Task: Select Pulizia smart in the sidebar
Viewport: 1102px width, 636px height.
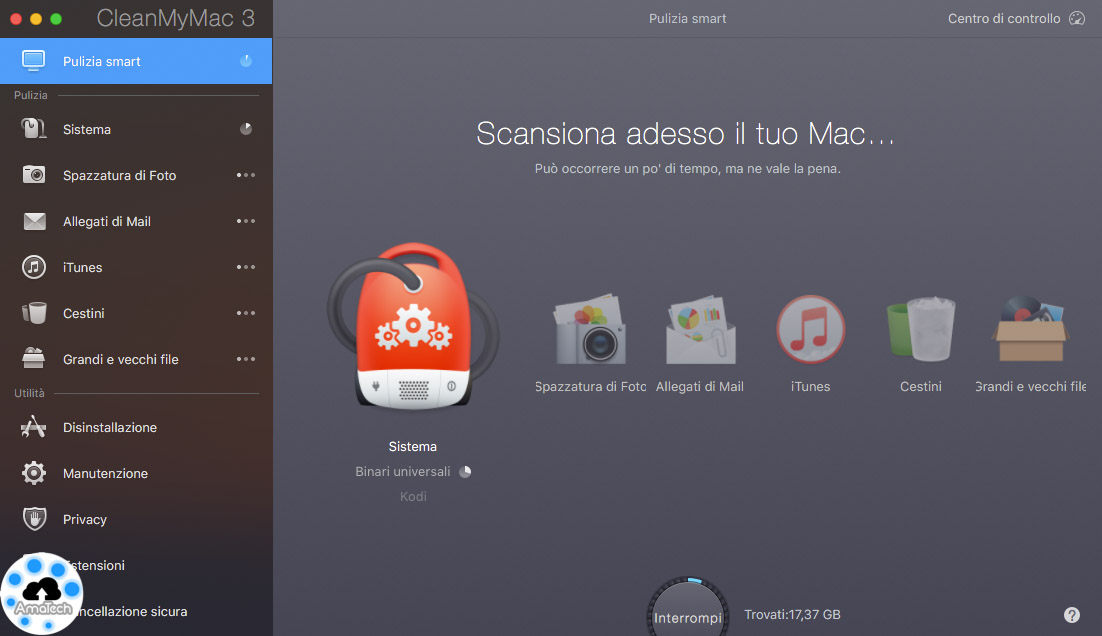Action: 102,61
